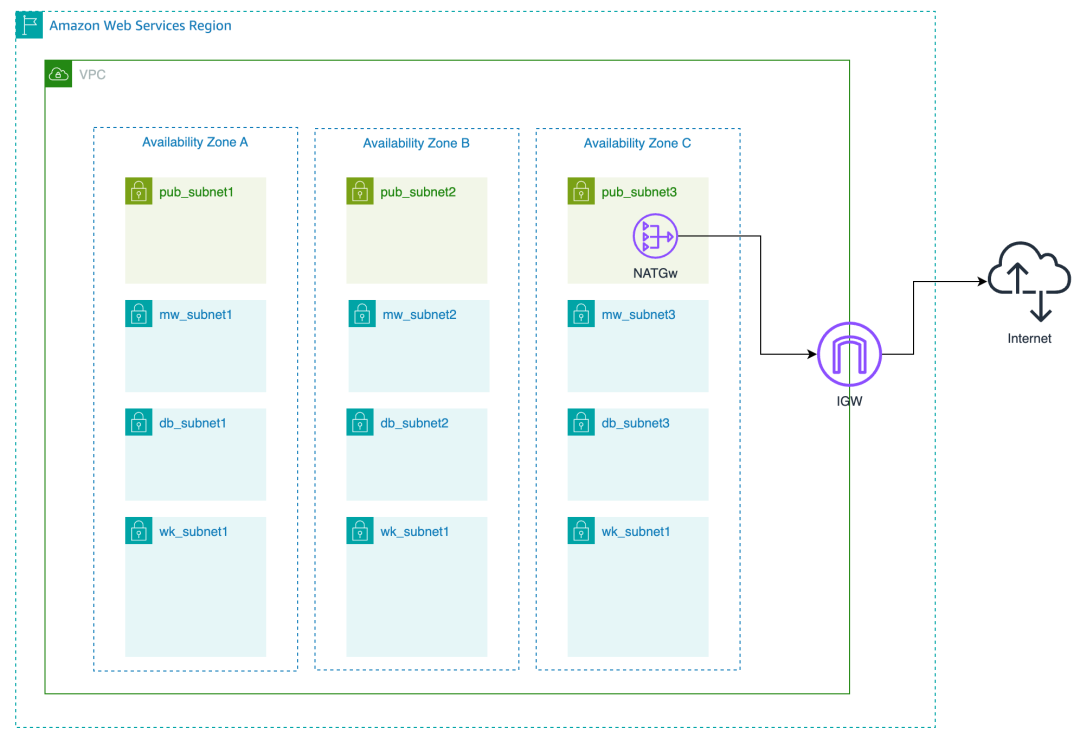Pick the lock icon next to db_subnet1
The height and width of the screenshot is (741, 1080).
tap(138, 422)
